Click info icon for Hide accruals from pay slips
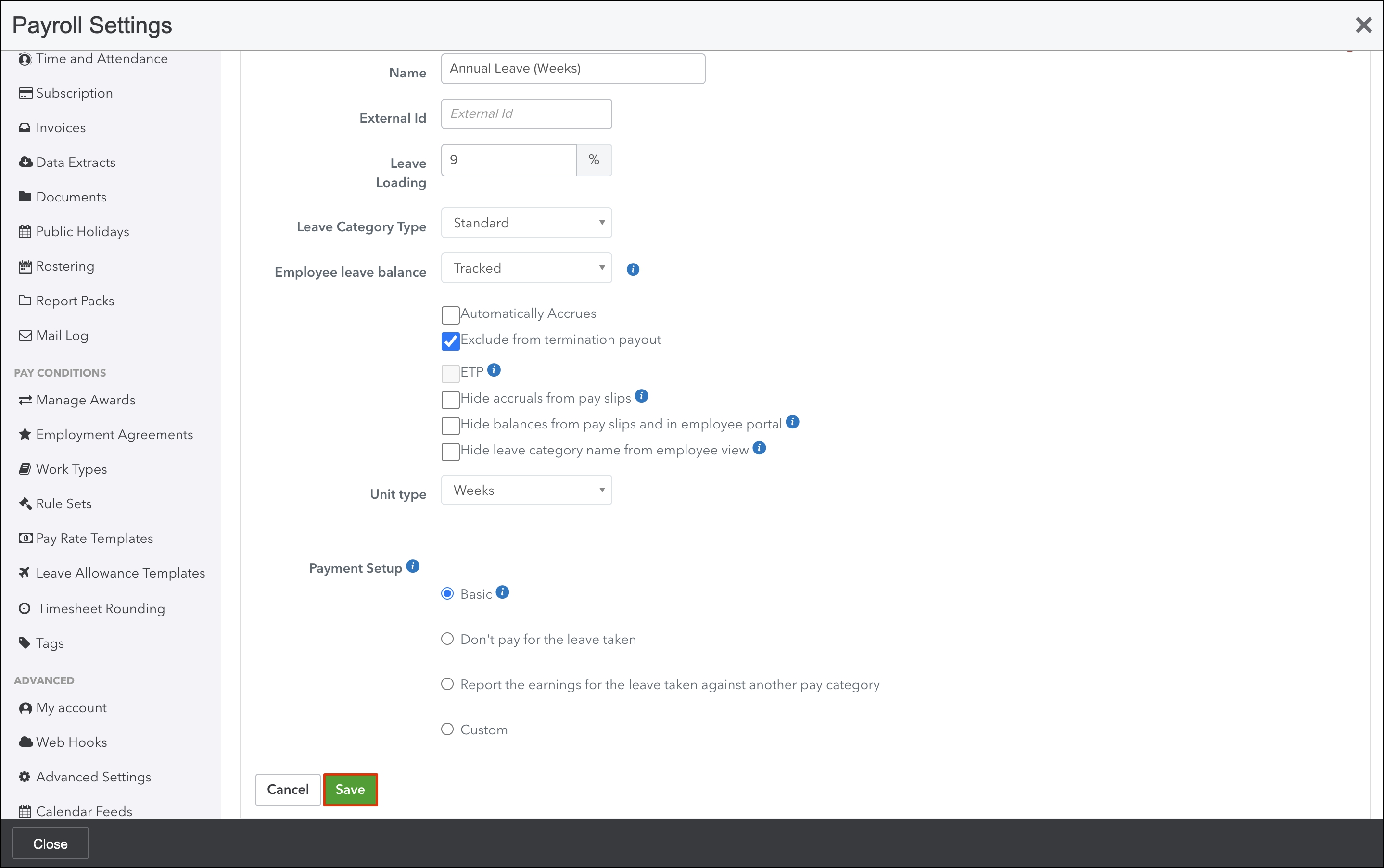1384x868 pixels. point(641,396)
